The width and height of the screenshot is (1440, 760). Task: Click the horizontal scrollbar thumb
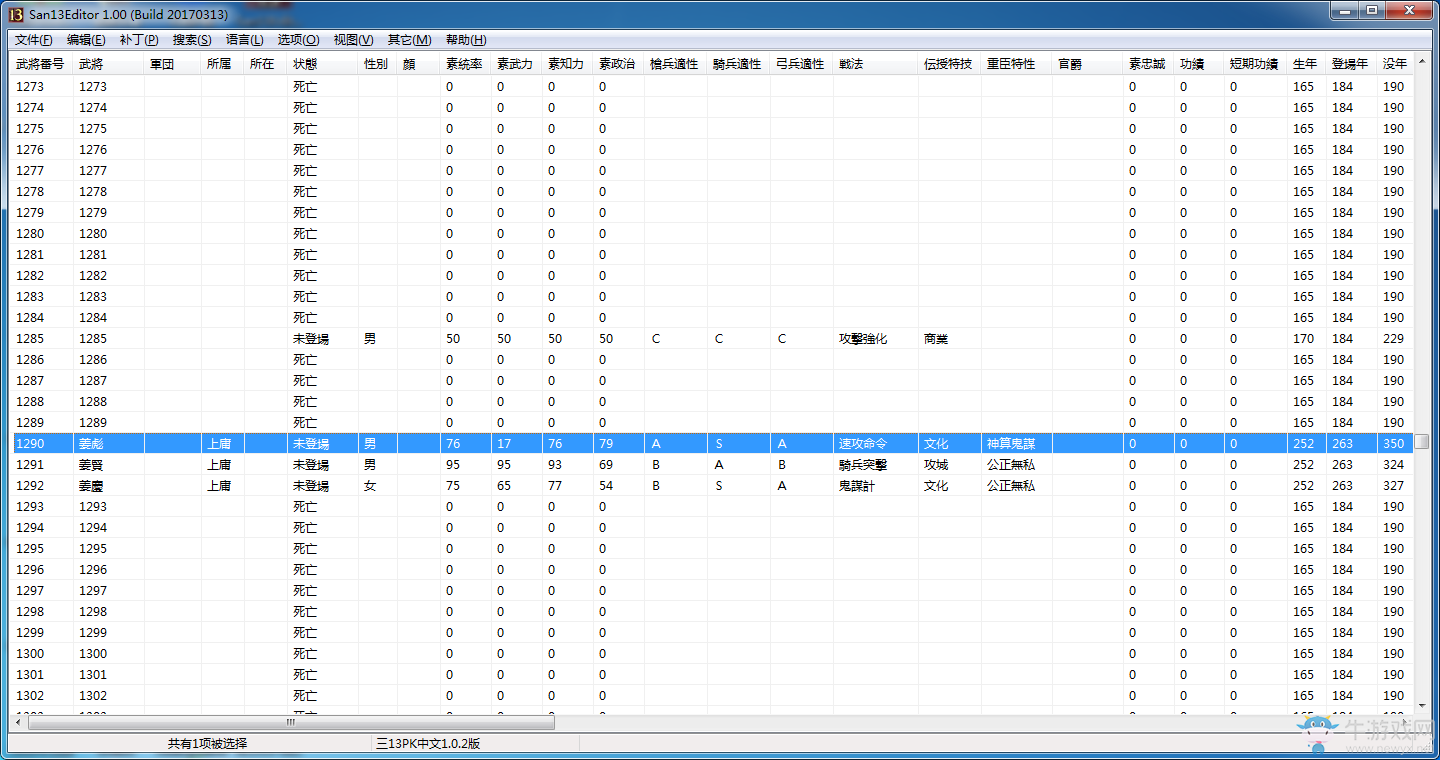coord(290,722)
